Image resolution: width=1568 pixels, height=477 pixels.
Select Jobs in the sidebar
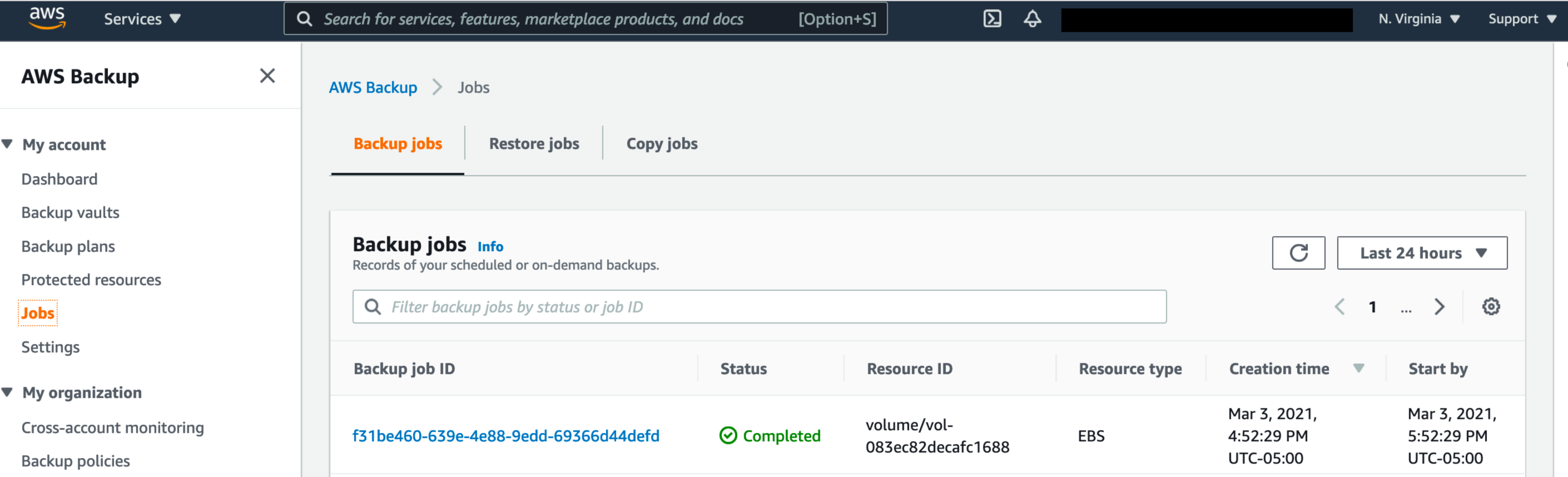coord(38,314)
